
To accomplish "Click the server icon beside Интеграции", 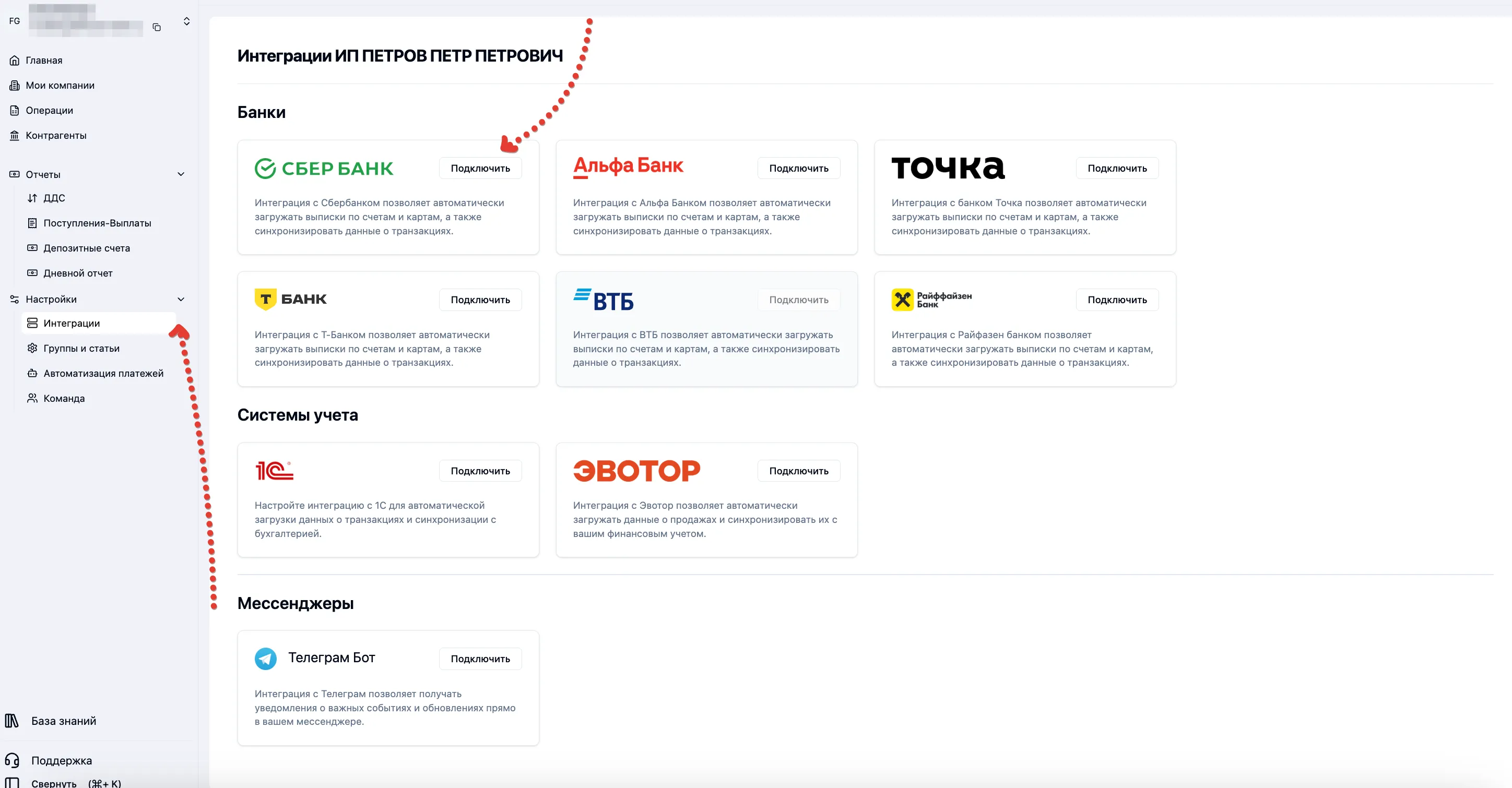I will 32,324.
